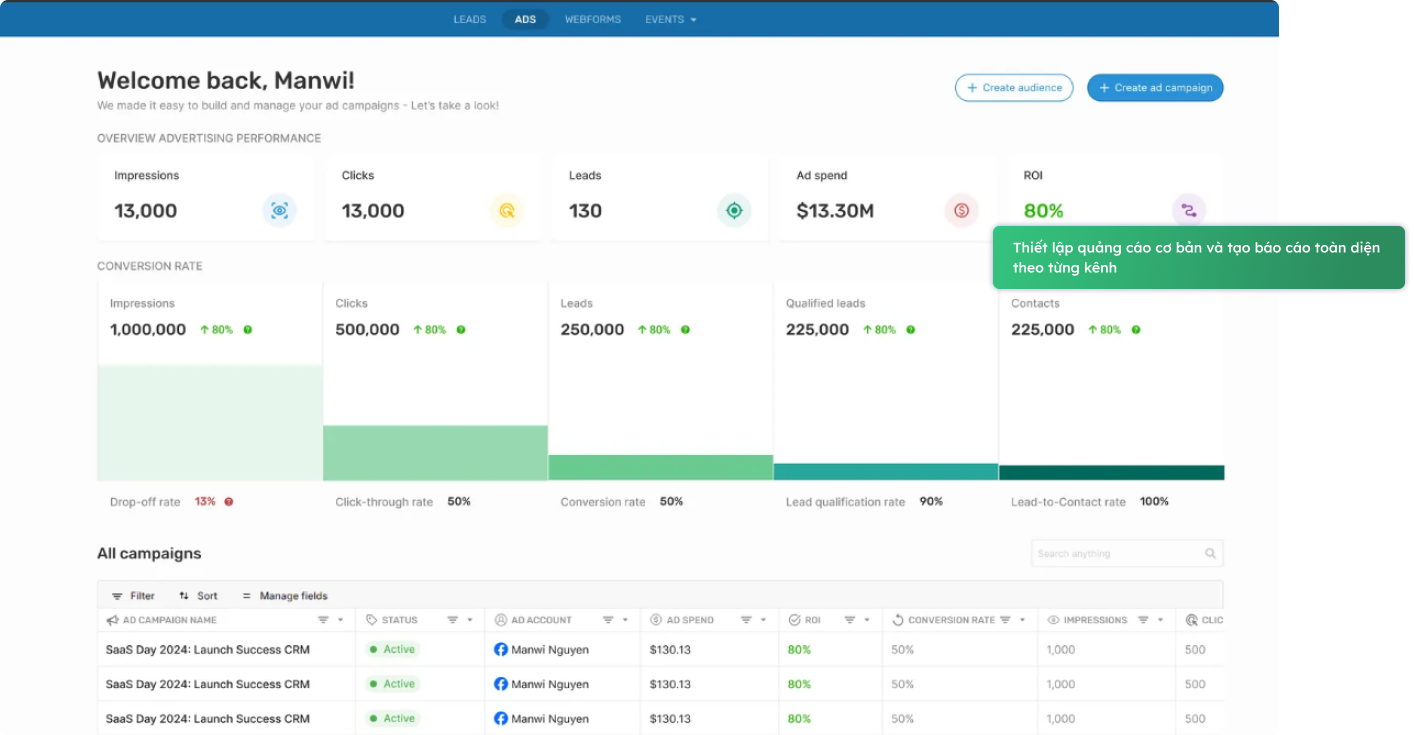Click info icon beside Qualified leads growth

[x=911, y=329]
